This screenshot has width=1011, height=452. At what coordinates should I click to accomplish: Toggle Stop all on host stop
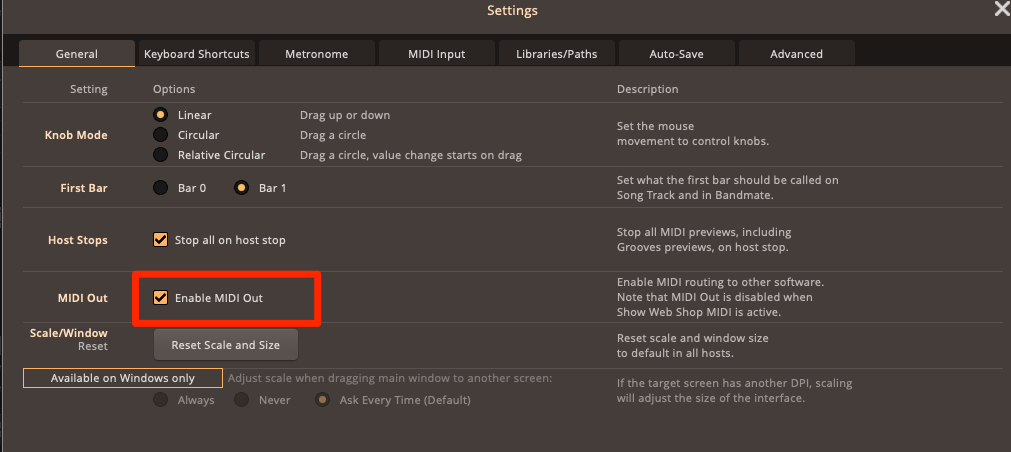pos(160,240)
